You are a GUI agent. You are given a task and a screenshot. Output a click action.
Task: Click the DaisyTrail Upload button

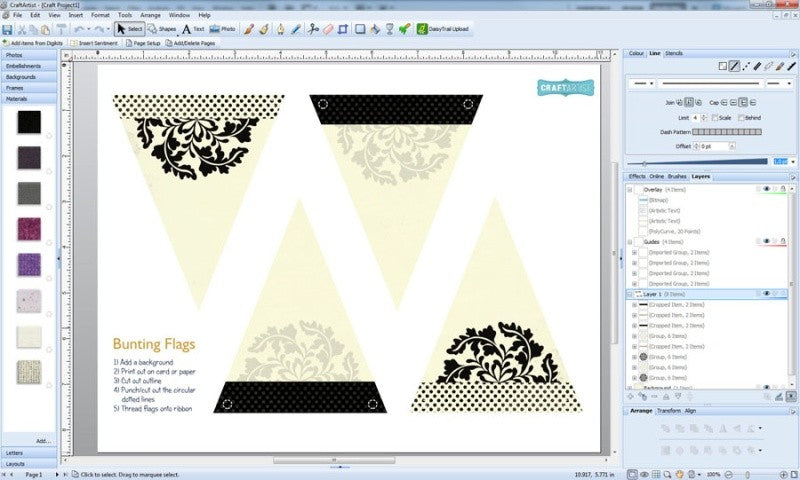click(443, 29)
